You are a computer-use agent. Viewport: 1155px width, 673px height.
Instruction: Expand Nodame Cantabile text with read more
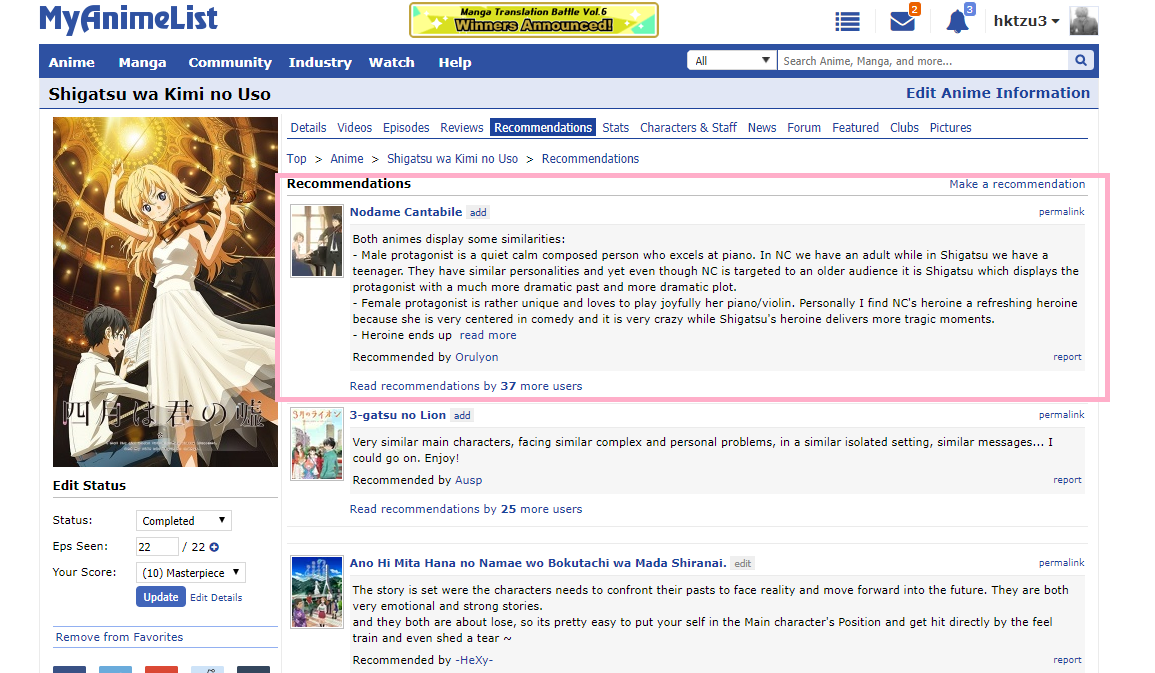(x=488, y=336)
